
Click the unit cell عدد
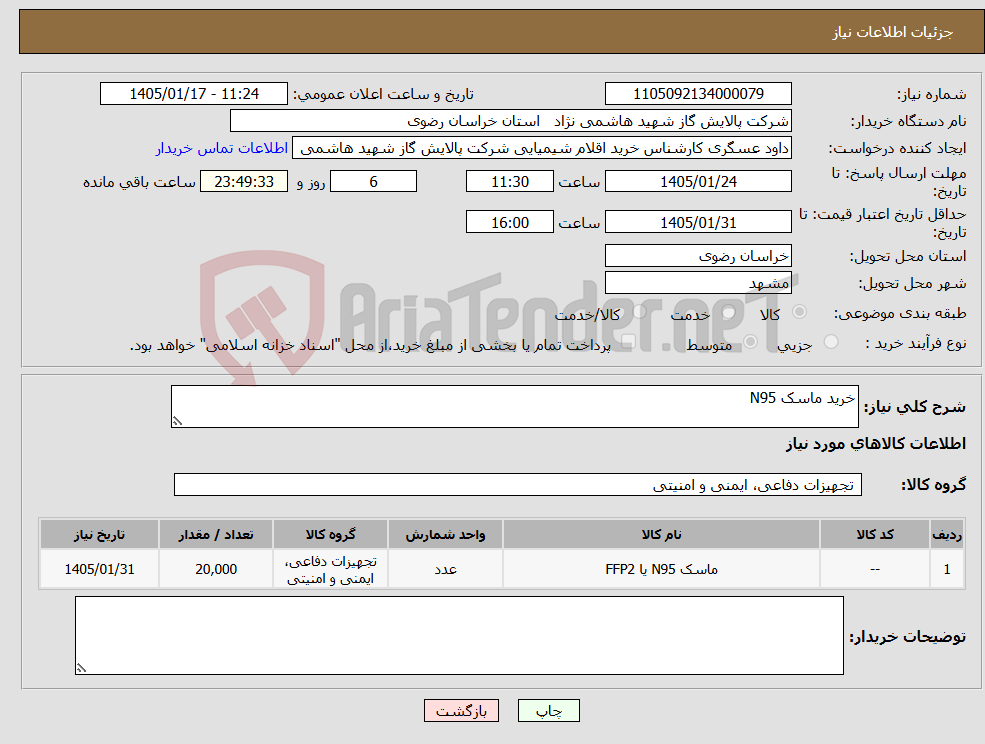click(445, 569)
